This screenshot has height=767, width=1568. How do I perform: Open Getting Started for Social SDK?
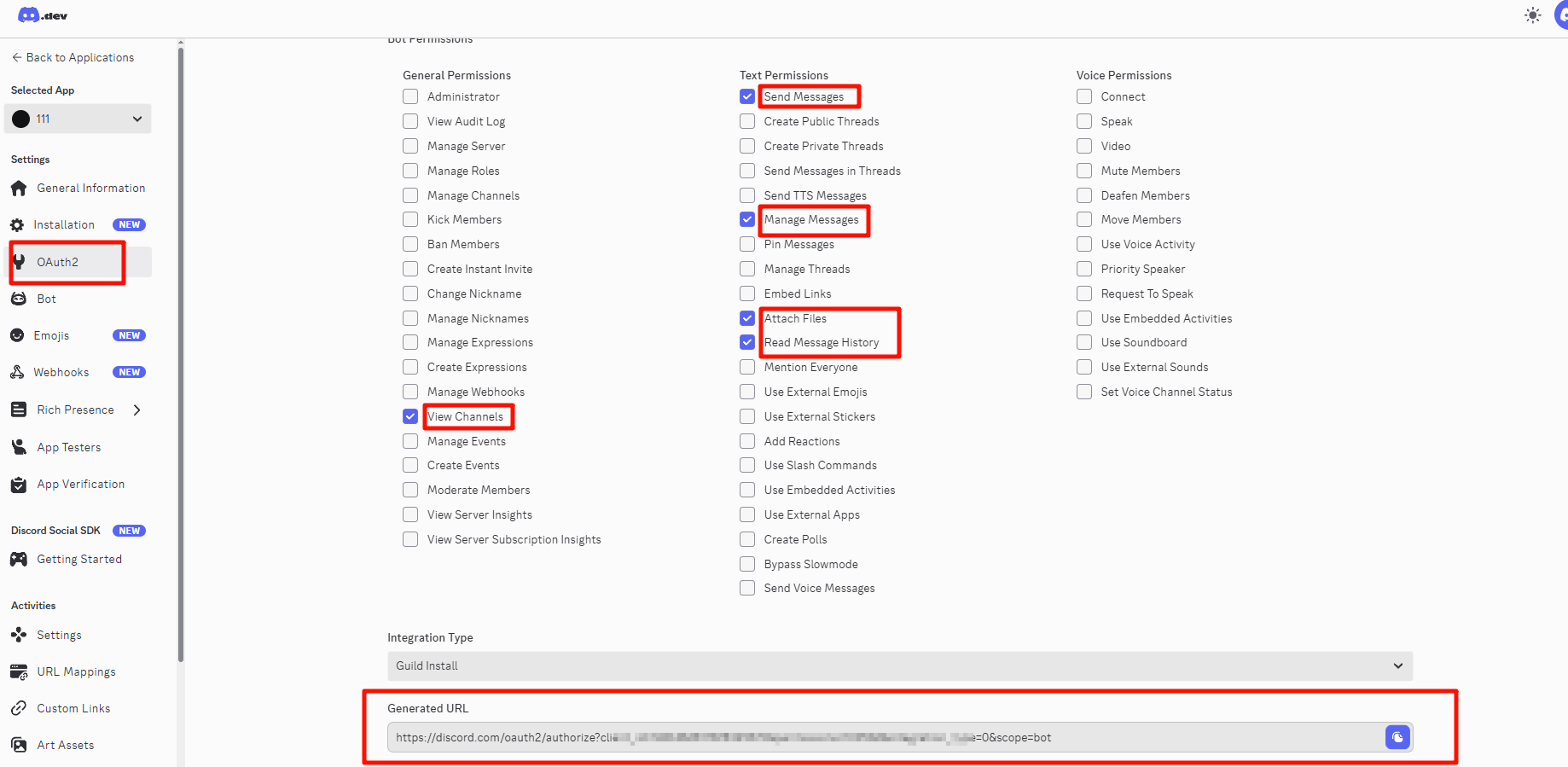tap(79, 559)
